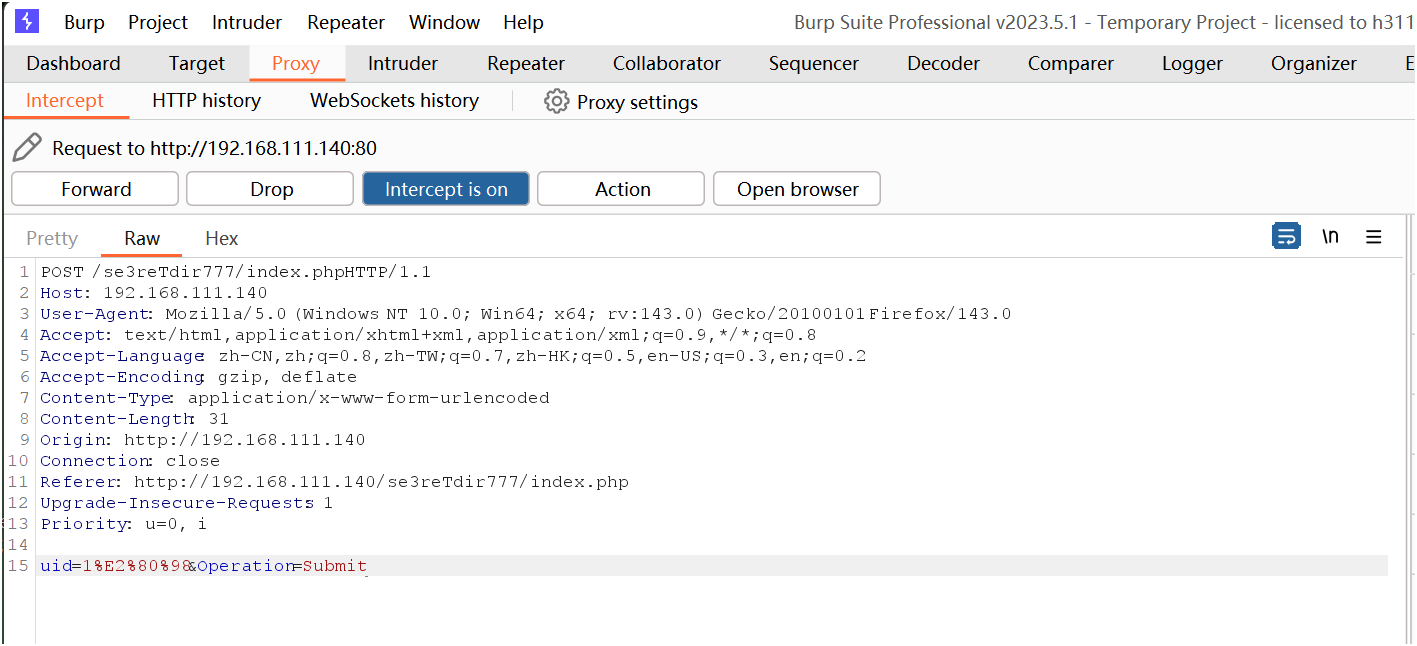The width and height of the screenshot is (1417, 646).
Task: Select the Intercept sub-tab
Action: (x=65, y=101)
